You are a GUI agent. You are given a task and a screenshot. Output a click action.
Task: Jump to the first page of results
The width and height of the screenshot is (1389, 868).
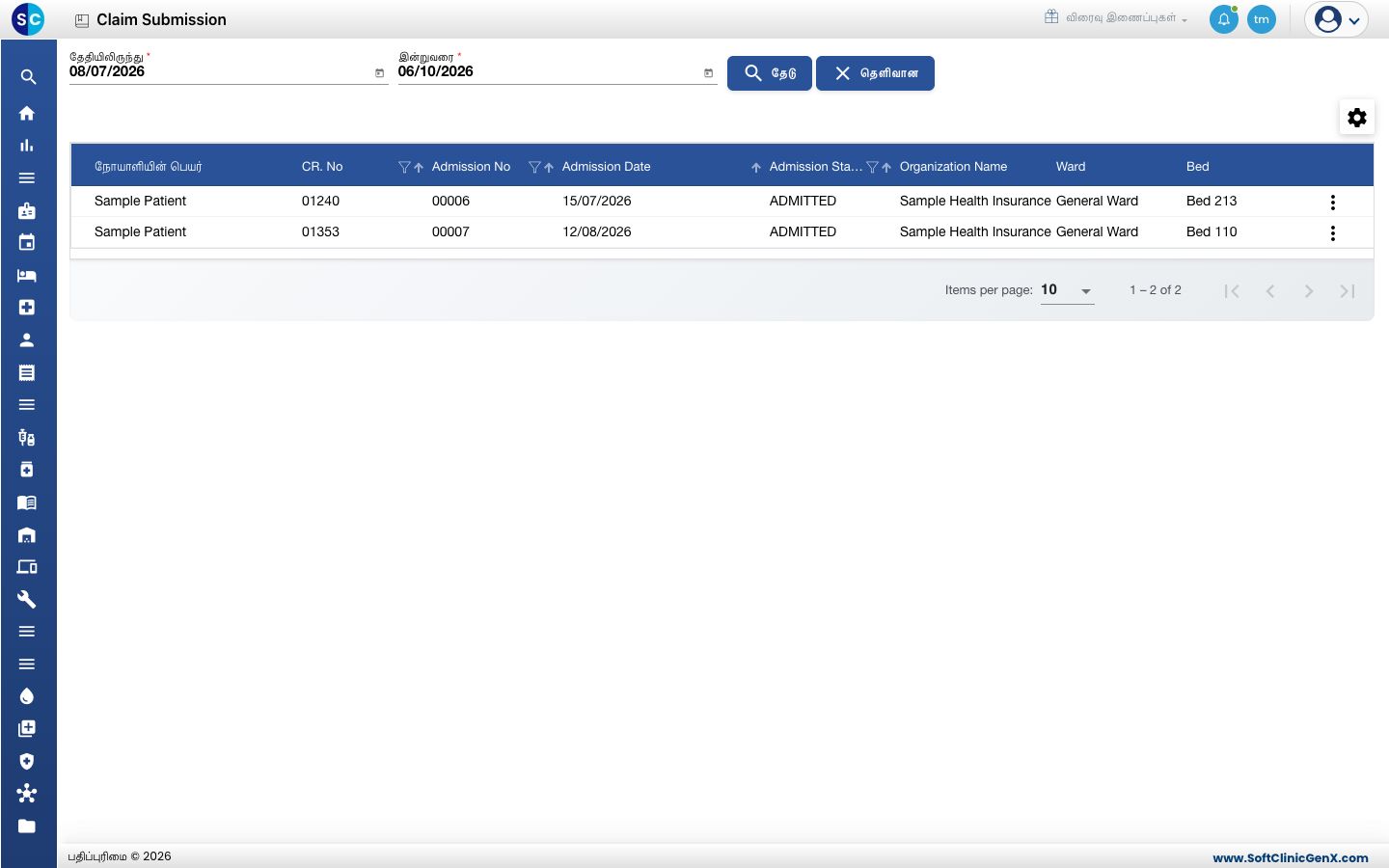[x=1232, y=291]
